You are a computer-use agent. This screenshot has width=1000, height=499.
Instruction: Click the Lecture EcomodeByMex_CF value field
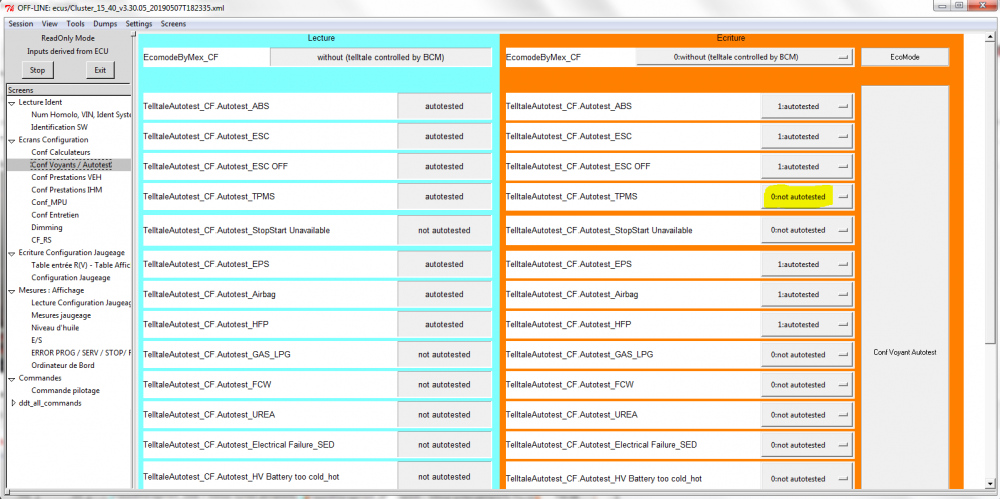click(381, 57)
